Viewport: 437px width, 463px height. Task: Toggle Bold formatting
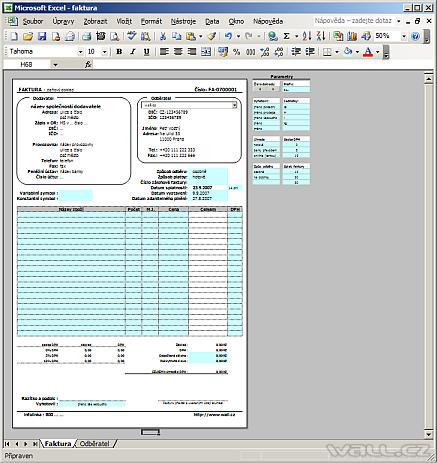tap(119, 52)
